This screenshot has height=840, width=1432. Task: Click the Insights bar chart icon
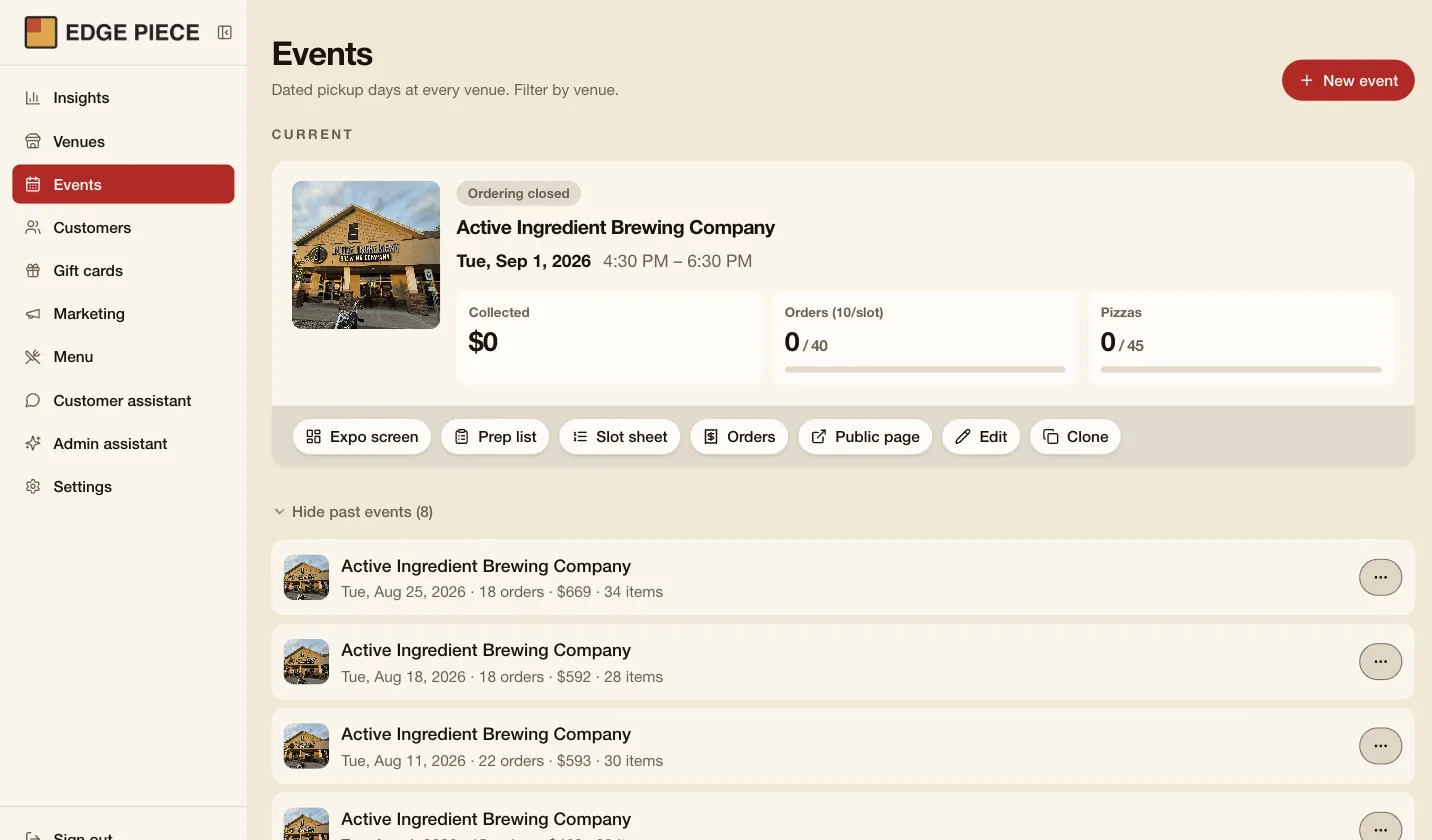33,98
